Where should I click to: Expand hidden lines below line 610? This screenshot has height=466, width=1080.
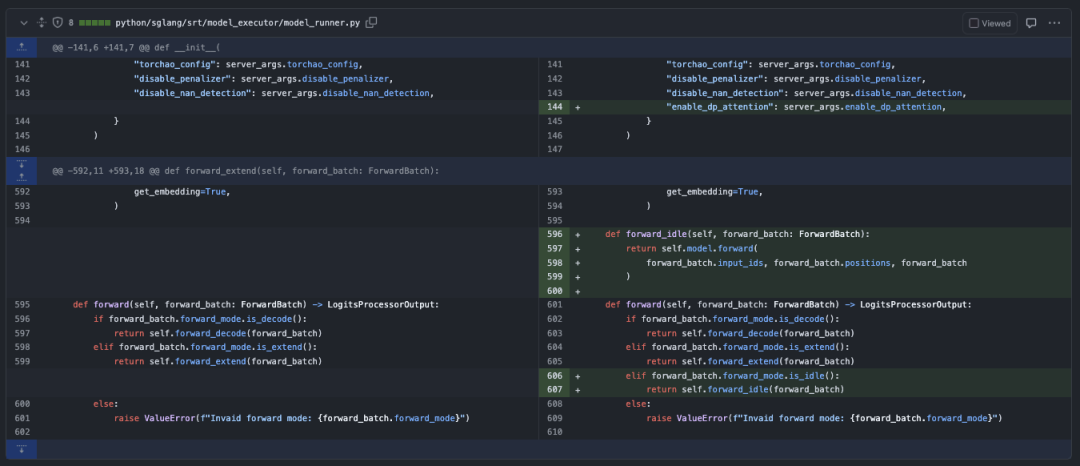click(21, 449)
